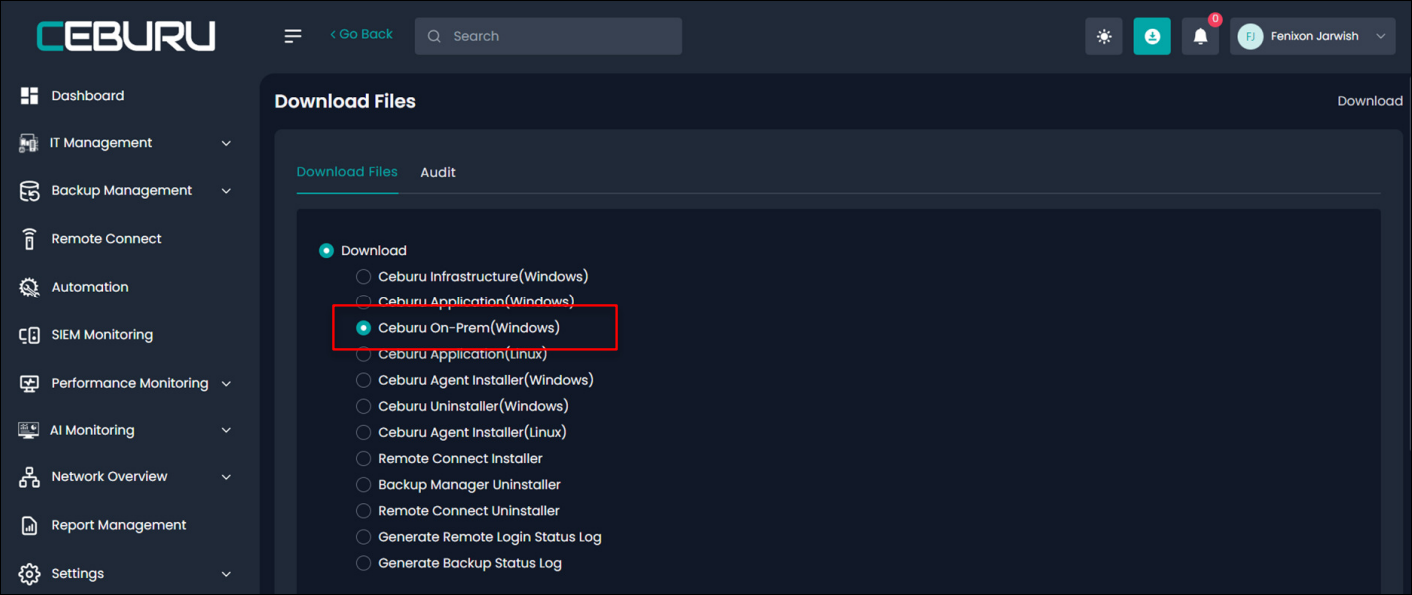Expand AI Monitoring chevron
1412x595 pixels.
coord(226,430)
